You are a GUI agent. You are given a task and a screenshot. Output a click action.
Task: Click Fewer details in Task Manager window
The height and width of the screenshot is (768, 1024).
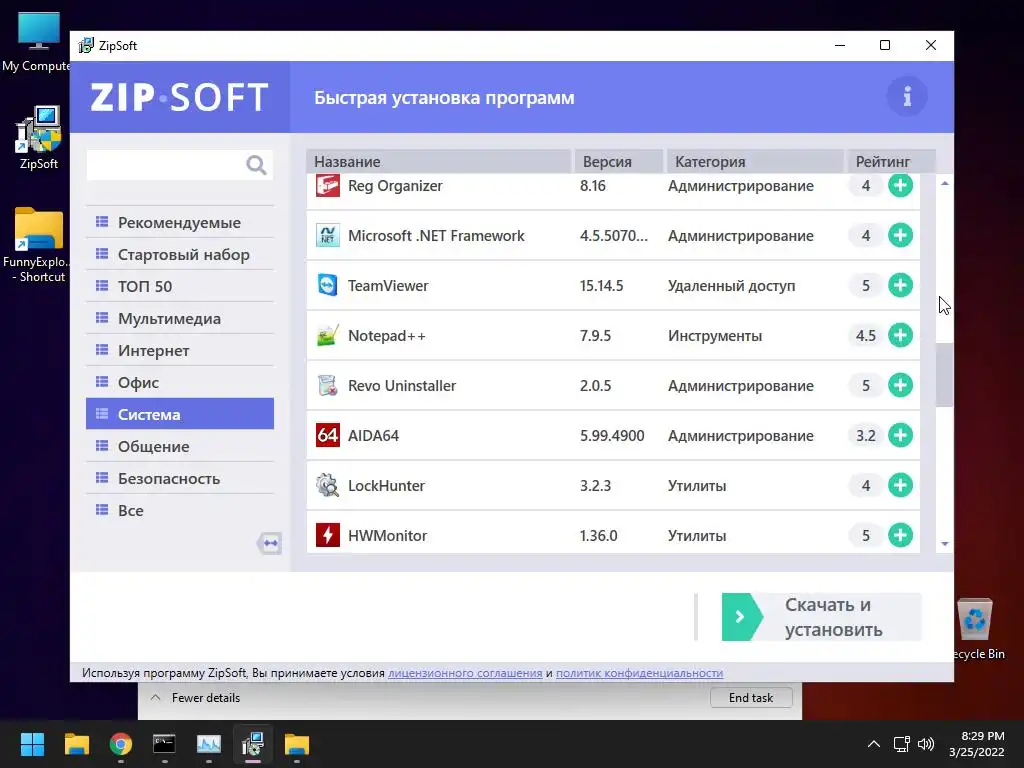click(196, 697)
